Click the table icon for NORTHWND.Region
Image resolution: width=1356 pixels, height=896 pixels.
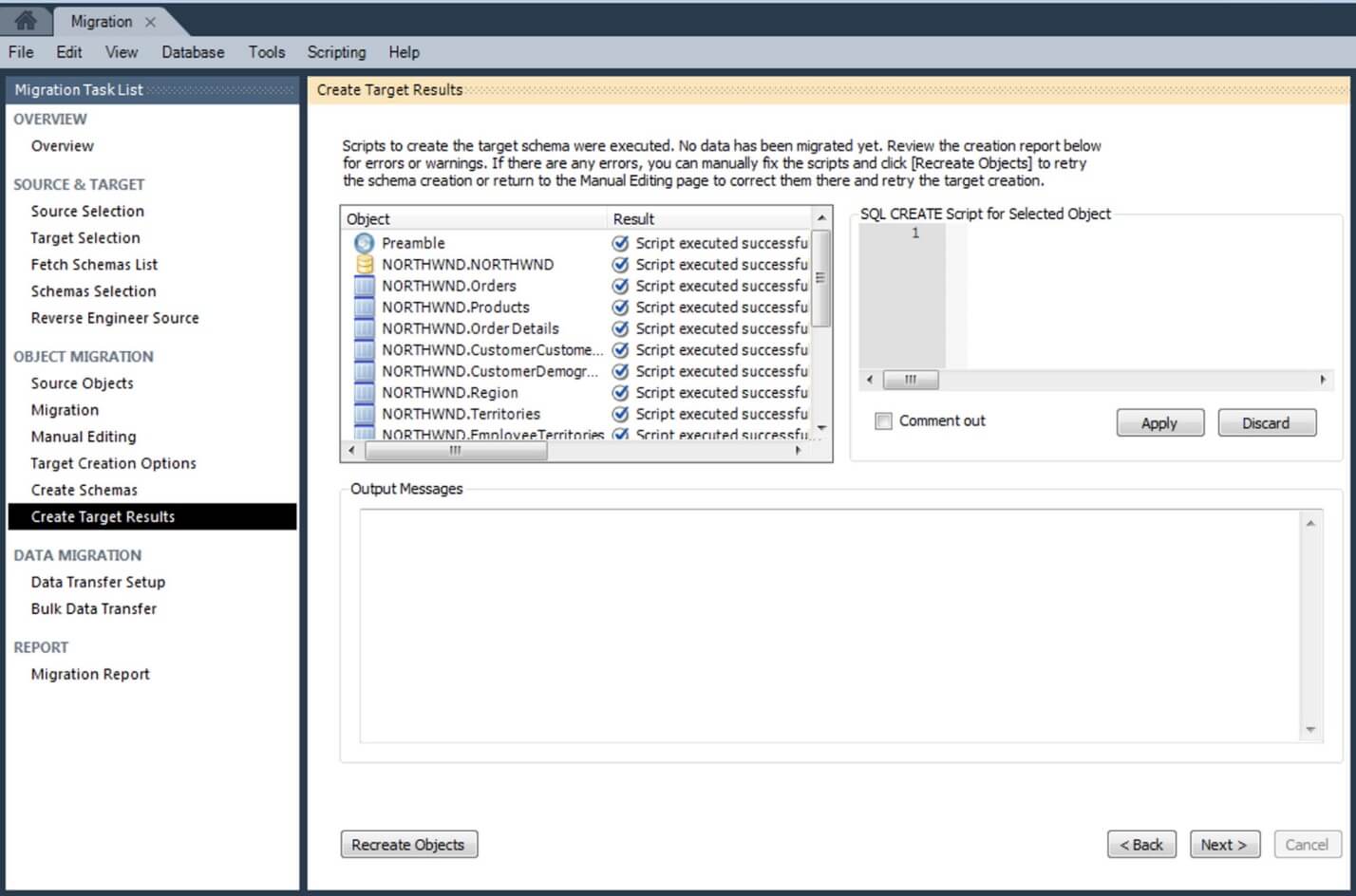point(365,392)
